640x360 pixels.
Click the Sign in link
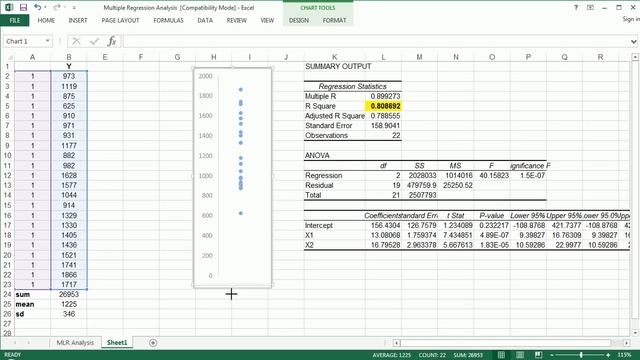click(631, 19)
